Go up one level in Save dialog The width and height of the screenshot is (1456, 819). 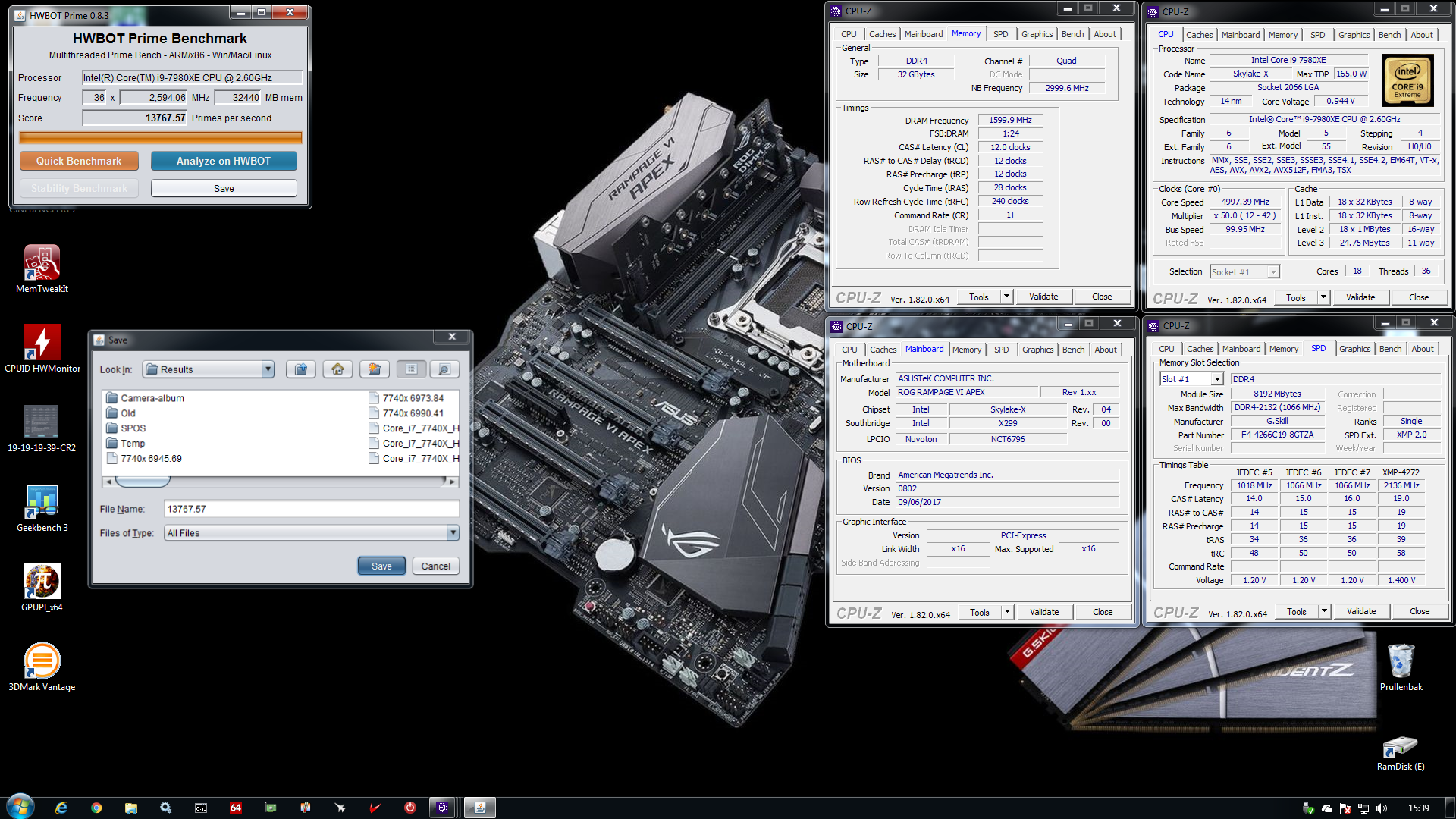[301, 369]
